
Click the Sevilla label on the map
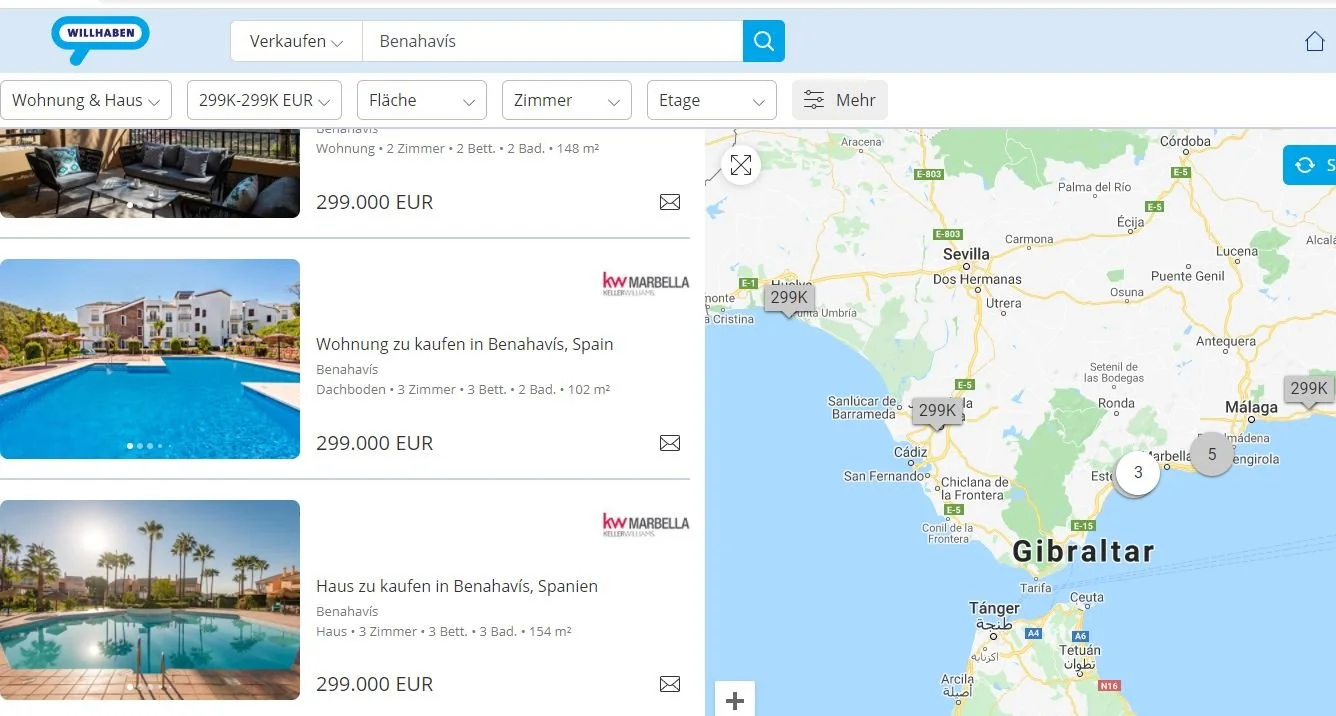(966, 254)
